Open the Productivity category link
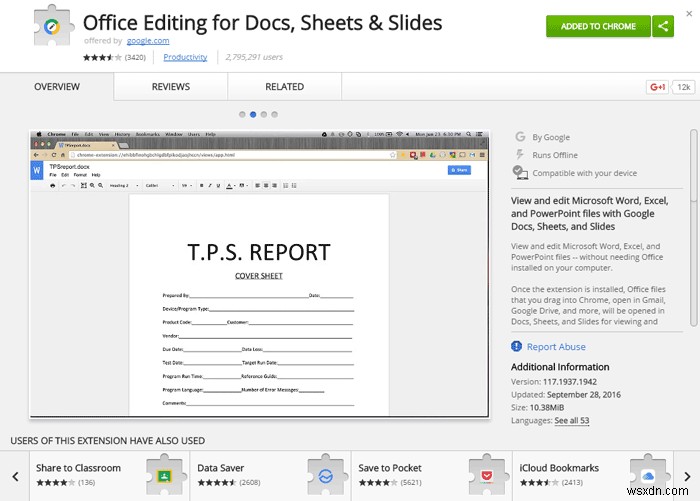700x501 pixels. click(185, 57)
